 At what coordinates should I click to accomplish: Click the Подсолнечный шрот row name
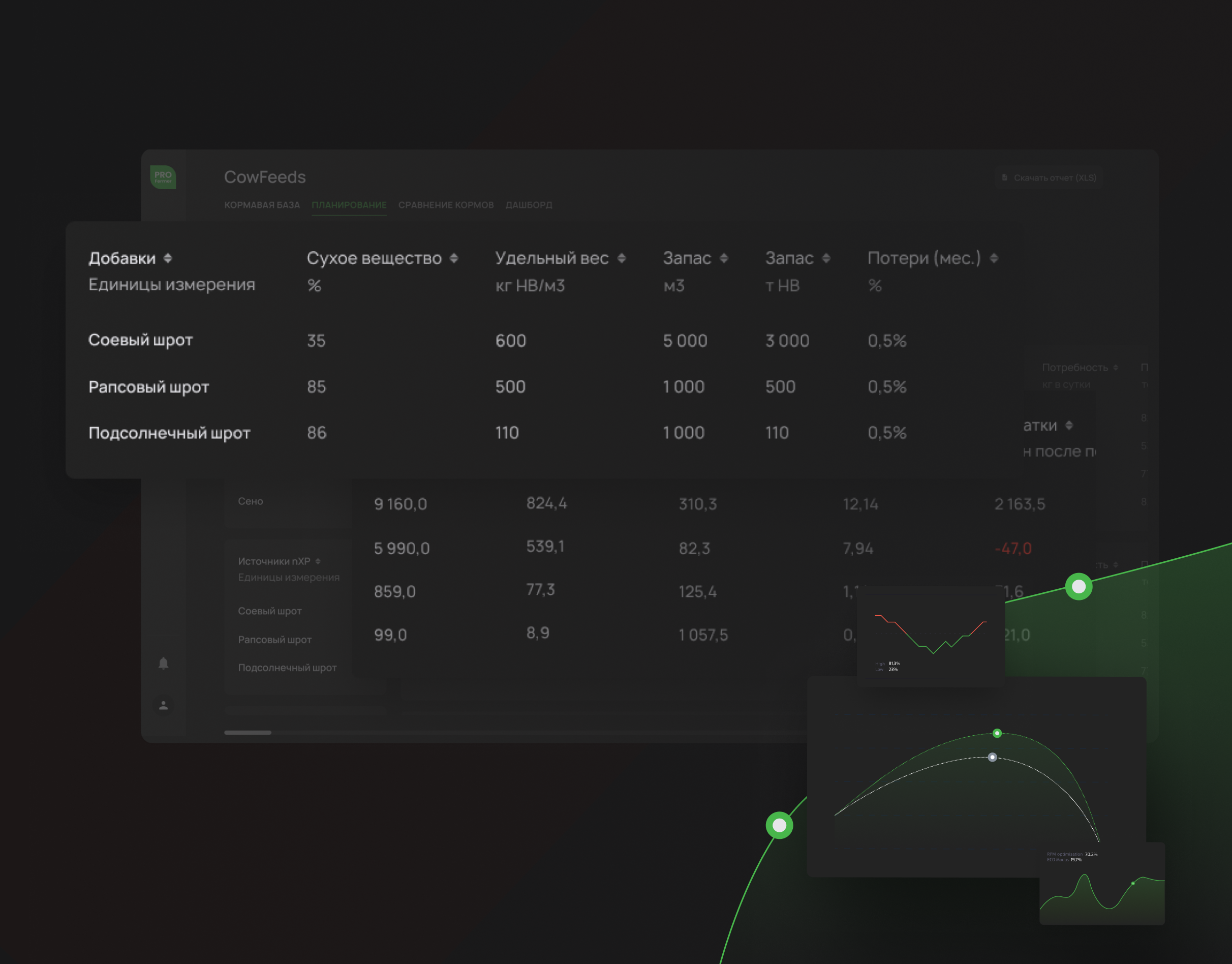click(169, 433)
